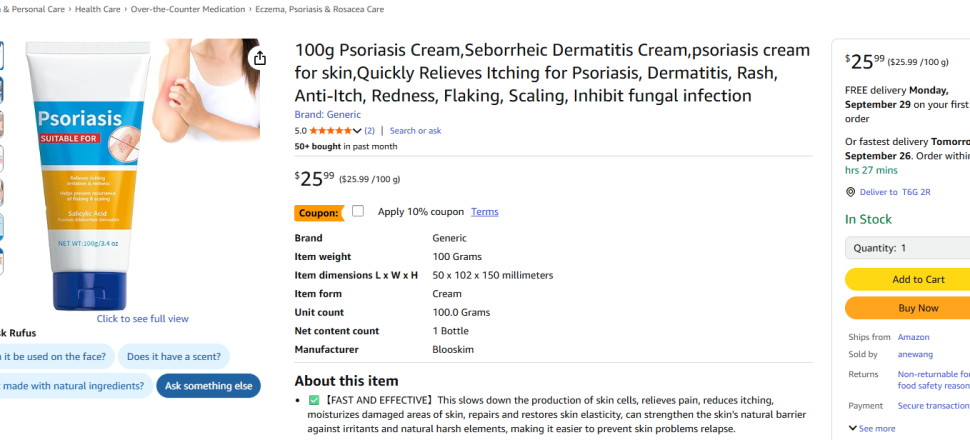Image resolution: width=970 pixels, height=440 pixels.
Task: Open the Quantity dropdown
Action: pos(907,248)
